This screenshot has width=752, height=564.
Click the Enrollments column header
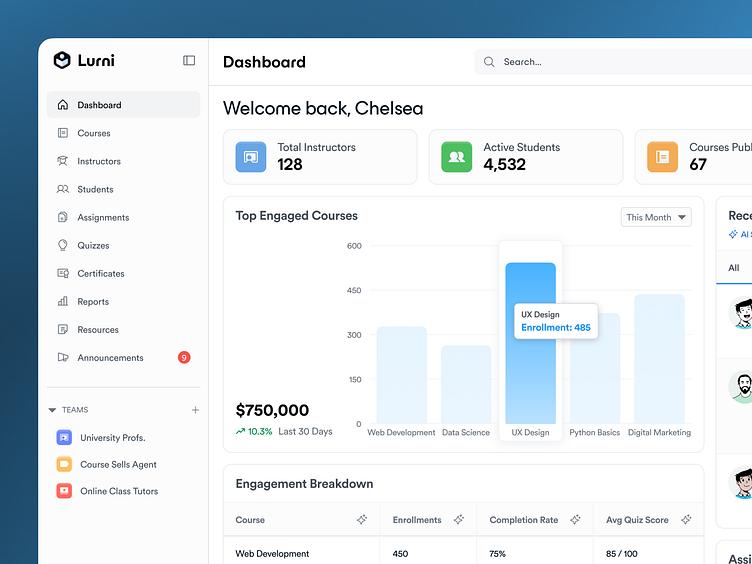point(428,520)
